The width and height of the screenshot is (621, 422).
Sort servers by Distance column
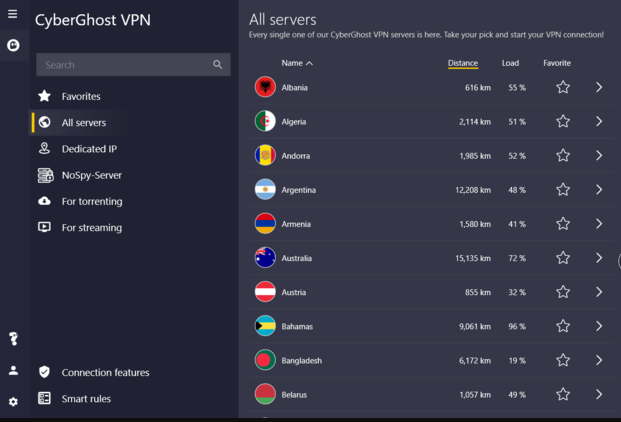[463, 63]
